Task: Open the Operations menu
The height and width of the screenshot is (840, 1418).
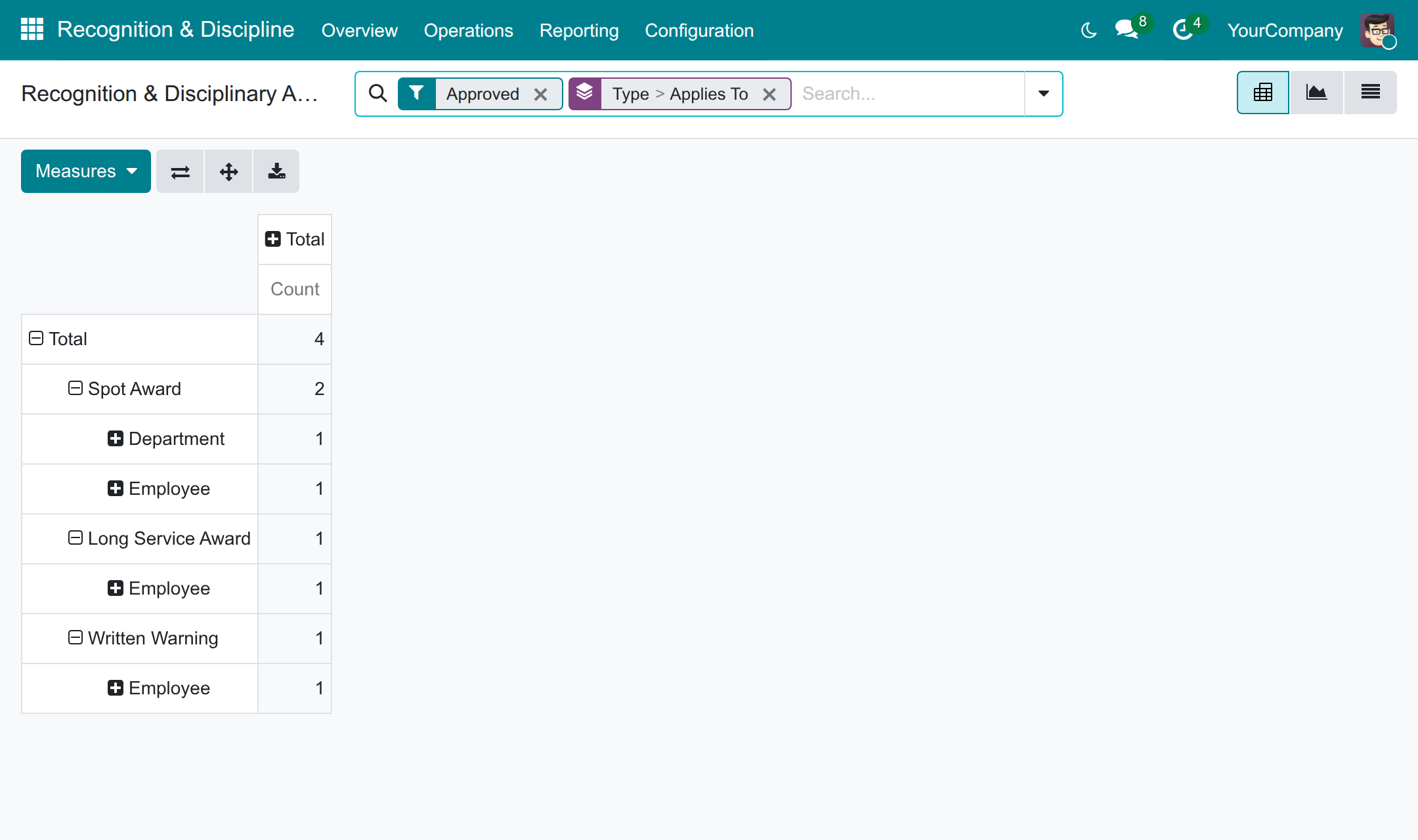Action: click(468, 30)
